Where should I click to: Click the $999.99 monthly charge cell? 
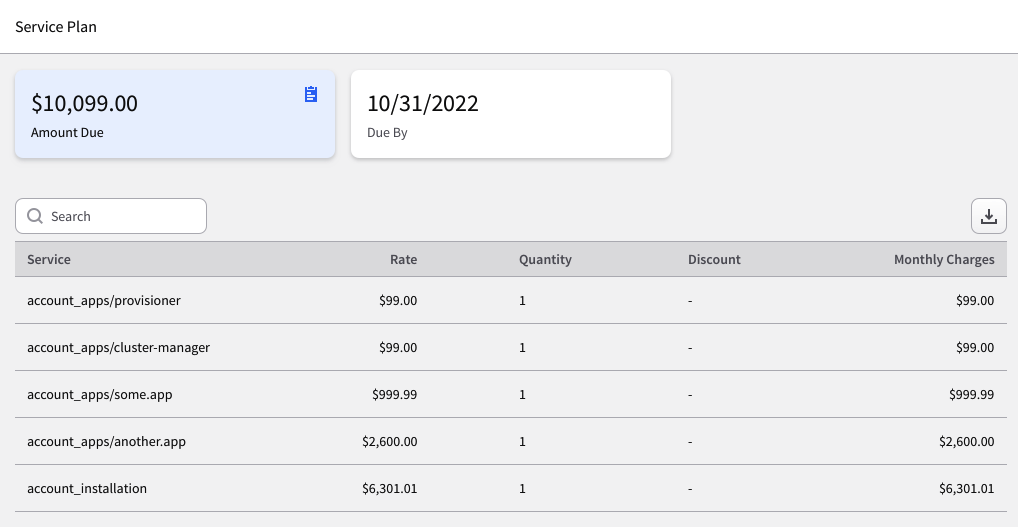click(971, 395)
